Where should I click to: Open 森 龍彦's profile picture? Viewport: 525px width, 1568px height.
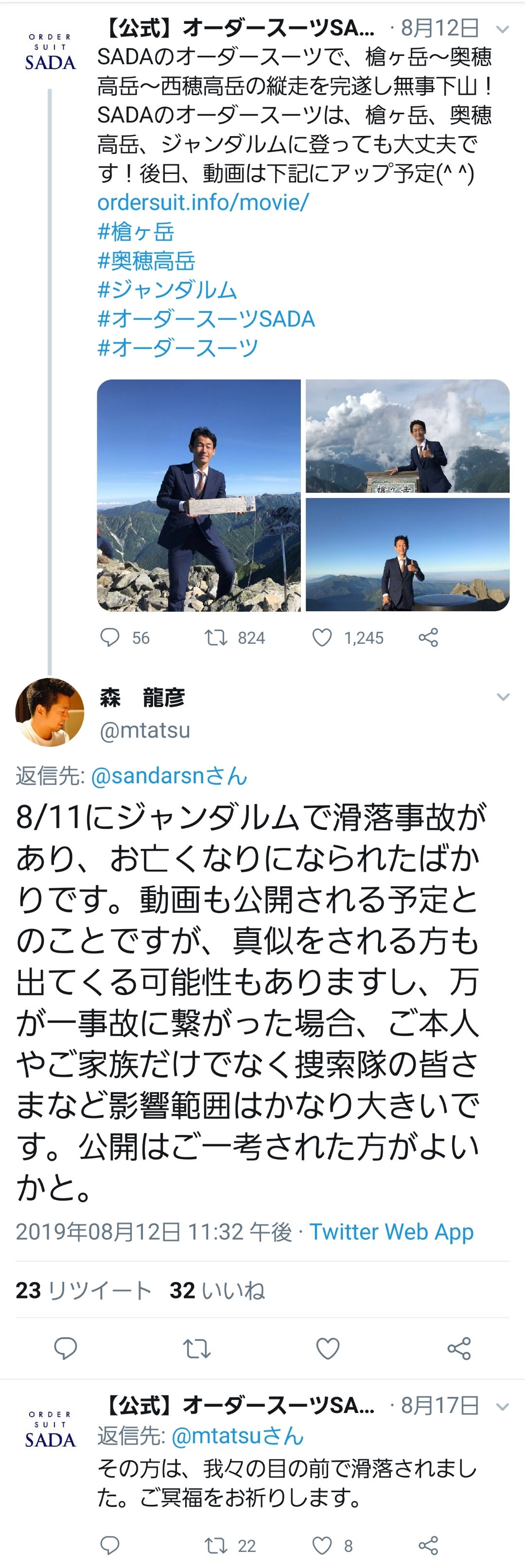click(49, 711)
